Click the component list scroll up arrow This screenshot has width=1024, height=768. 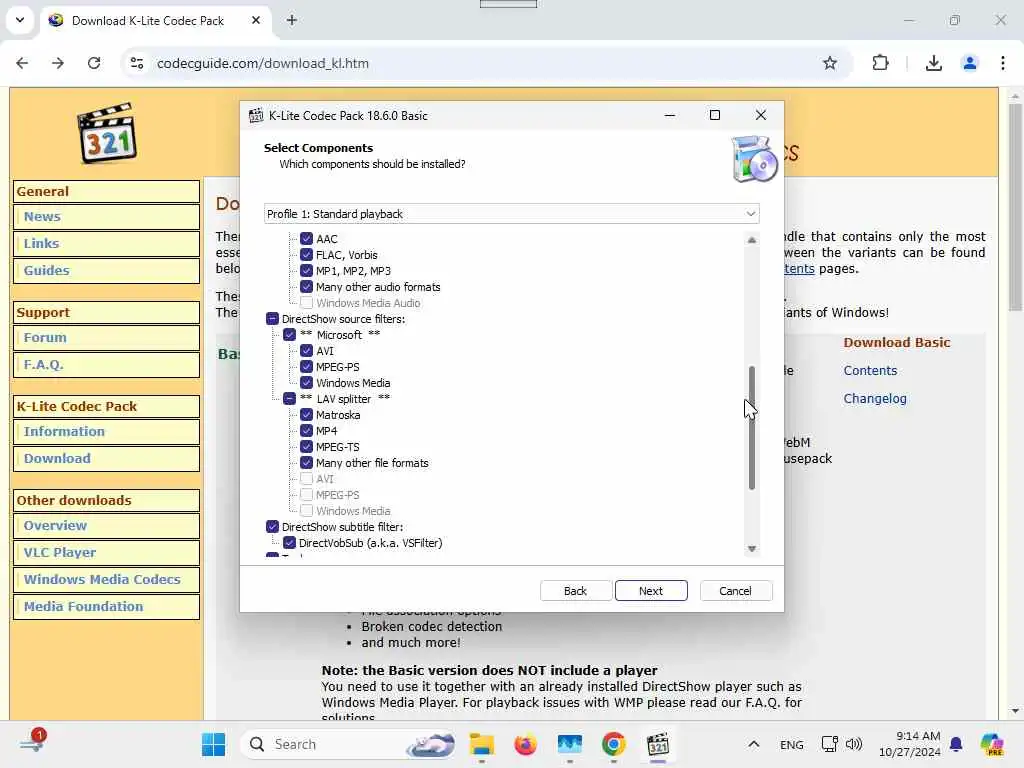click(x=752, y=240)
